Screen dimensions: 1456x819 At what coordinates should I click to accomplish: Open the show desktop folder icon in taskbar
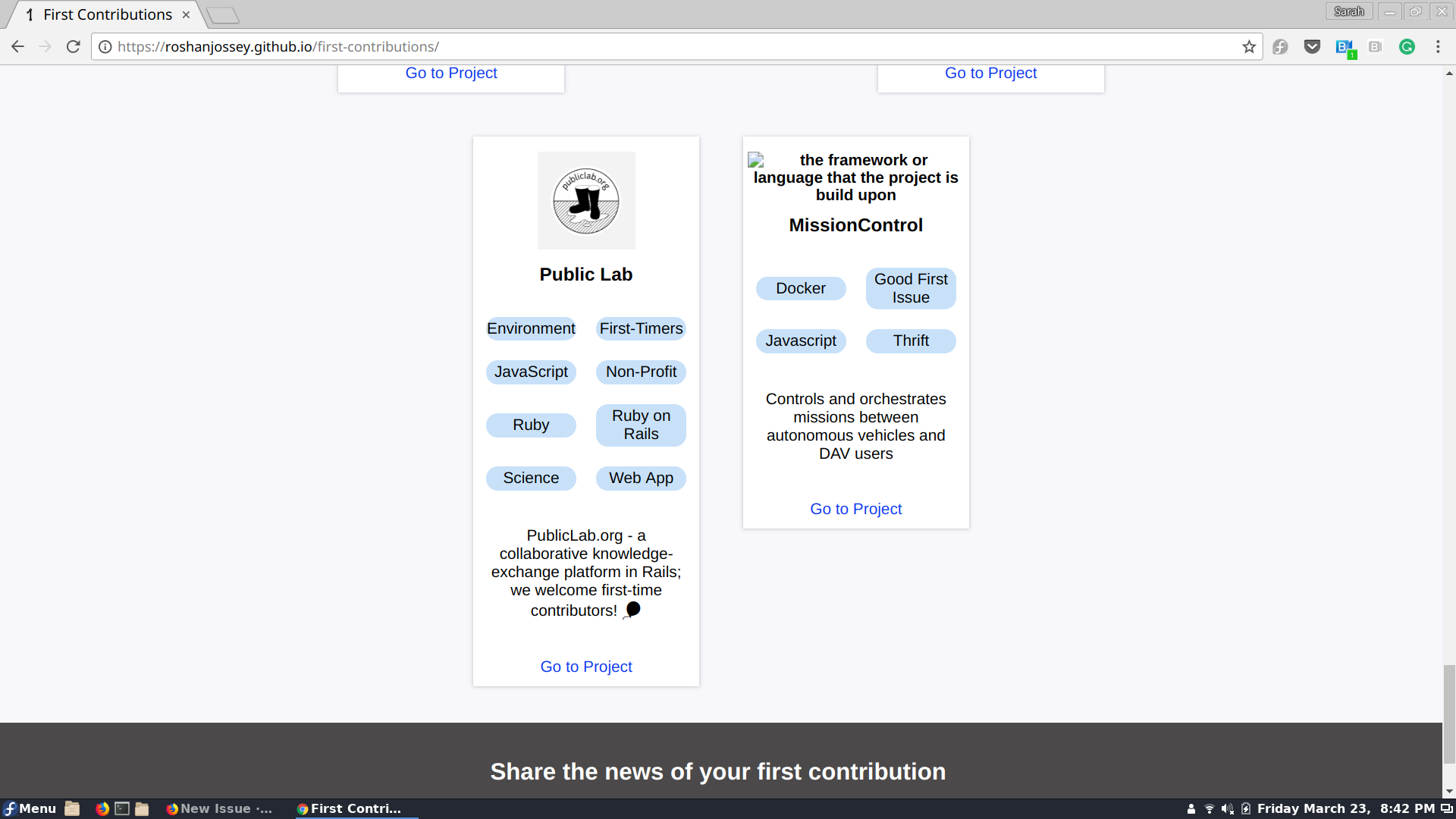click(x=72, y=808)
